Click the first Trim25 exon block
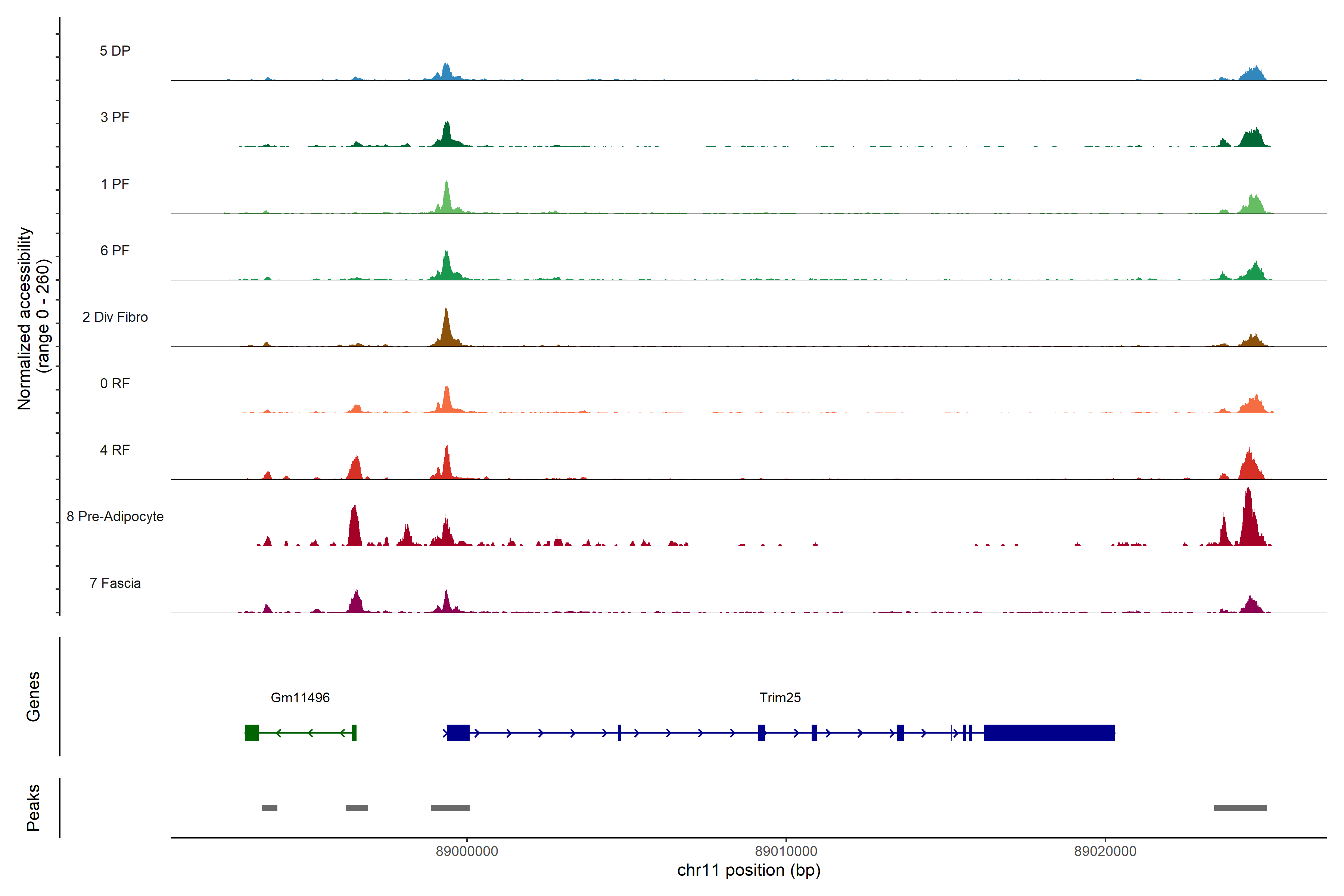This screenshot has height=896, width=1344. 458,732
